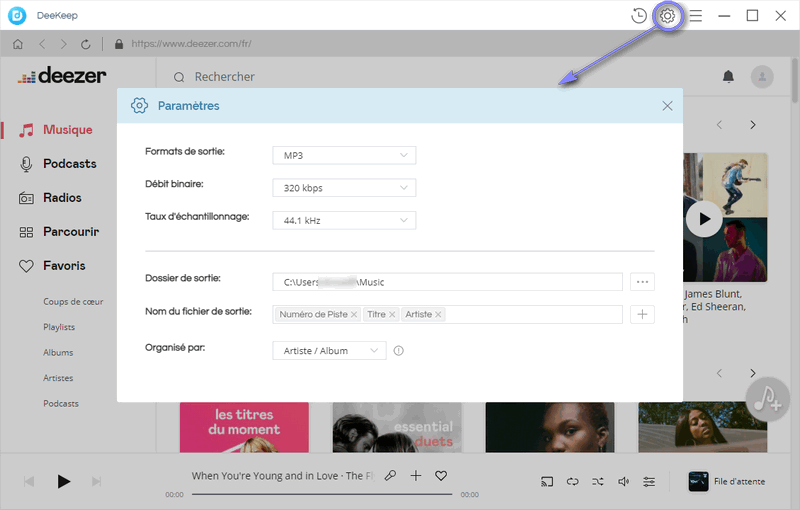This screenshot has width=800, height=510.
Task: Open les titres du moment playlist thumbnail
Action: 244,427
